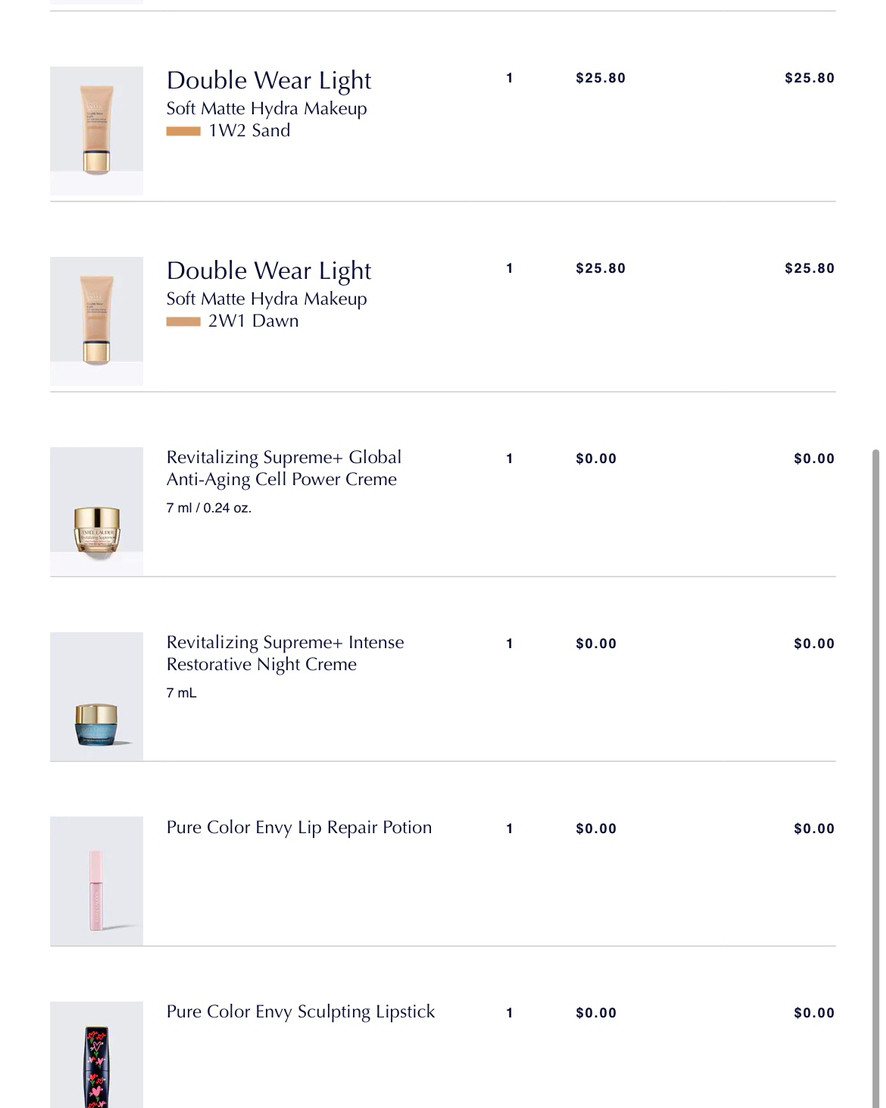Open Revitalizing Supreme+ Intense Restorative Night Creme link

click(285, 653)
